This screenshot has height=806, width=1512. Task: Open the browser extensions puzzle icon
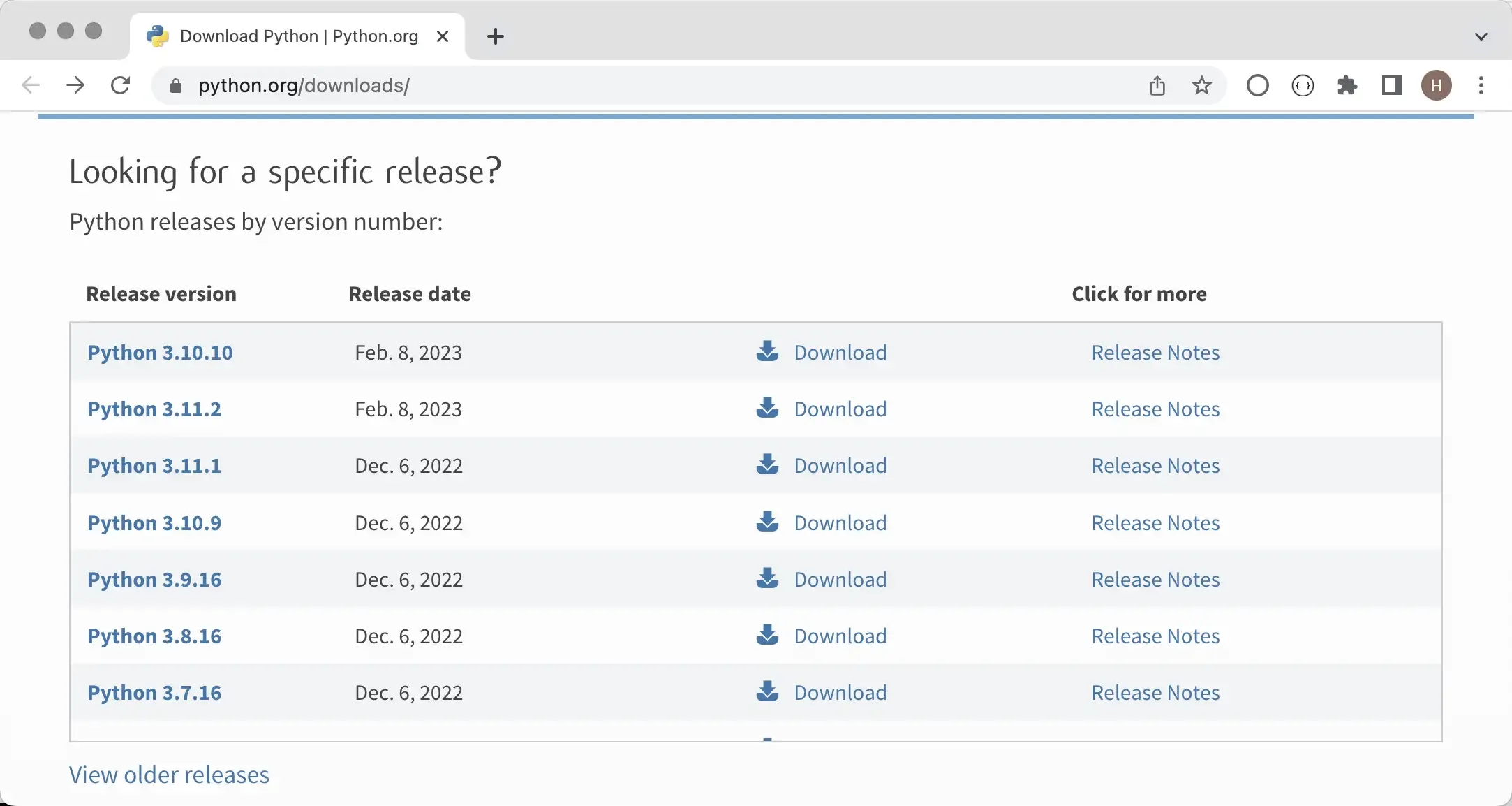[1347, 85]
